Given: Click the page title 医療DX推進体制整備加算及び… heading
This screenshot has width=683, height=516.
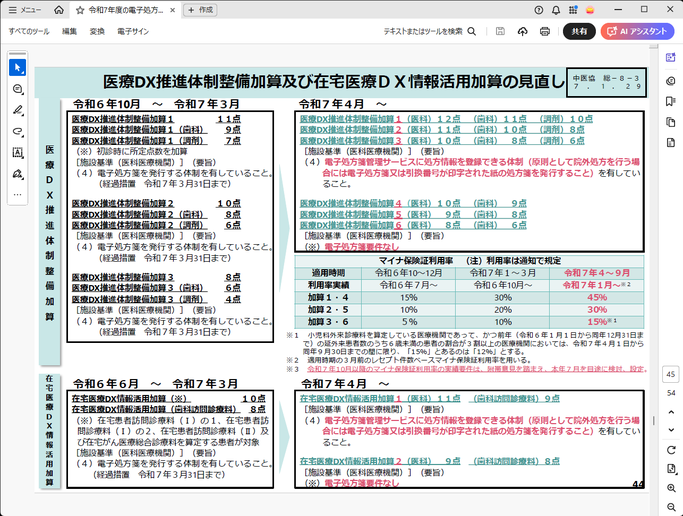Looking at the screenshot, I should tap(333, 82).
